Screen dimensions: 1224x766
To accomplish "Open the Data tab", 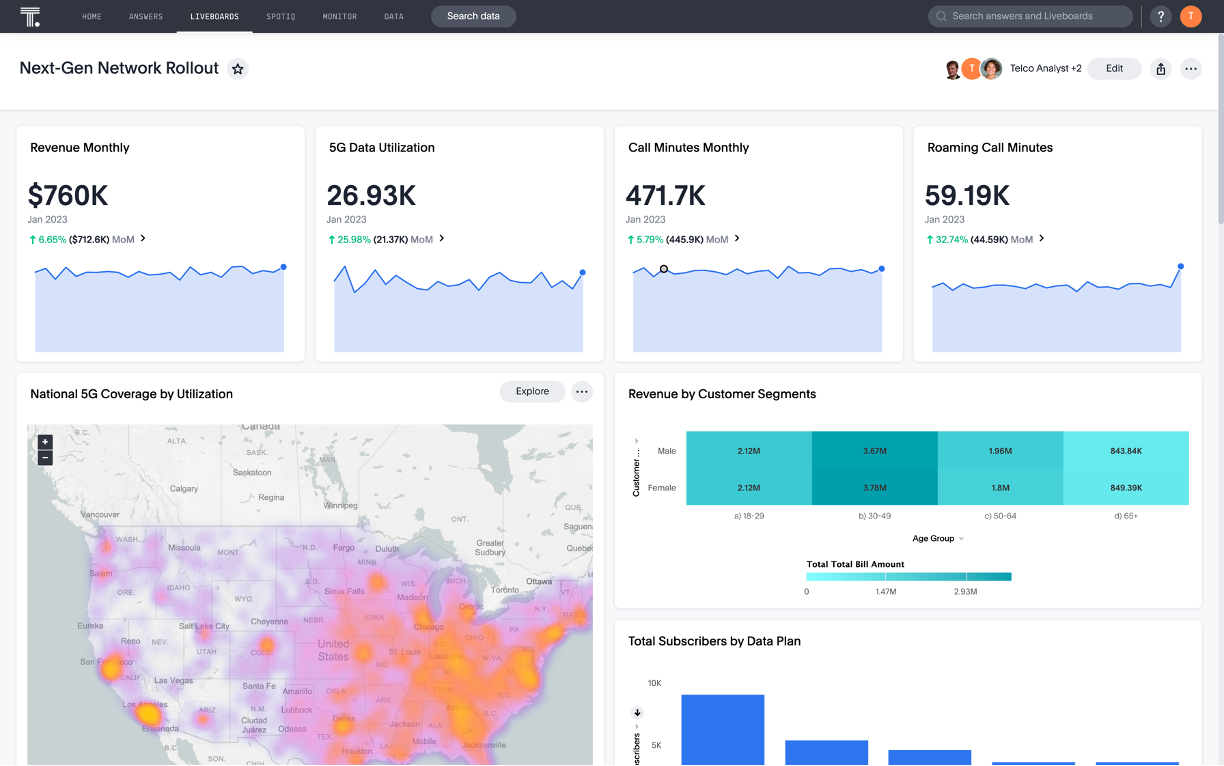I will (394, 16).
